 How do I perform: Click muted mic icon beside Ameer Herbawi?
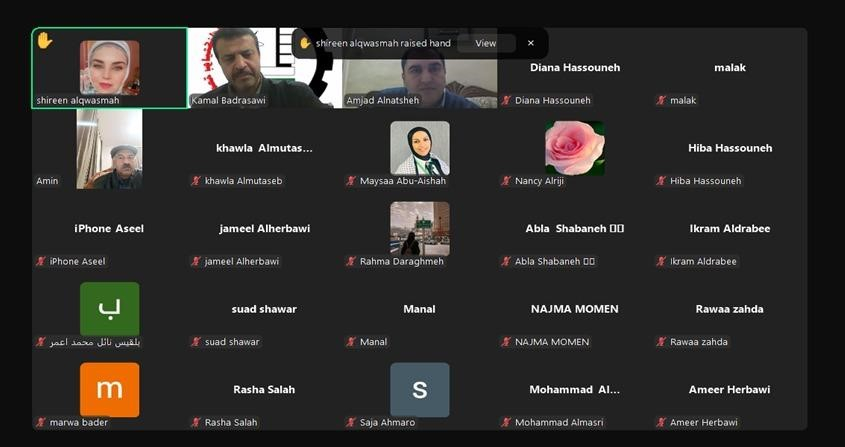point(661,423)
